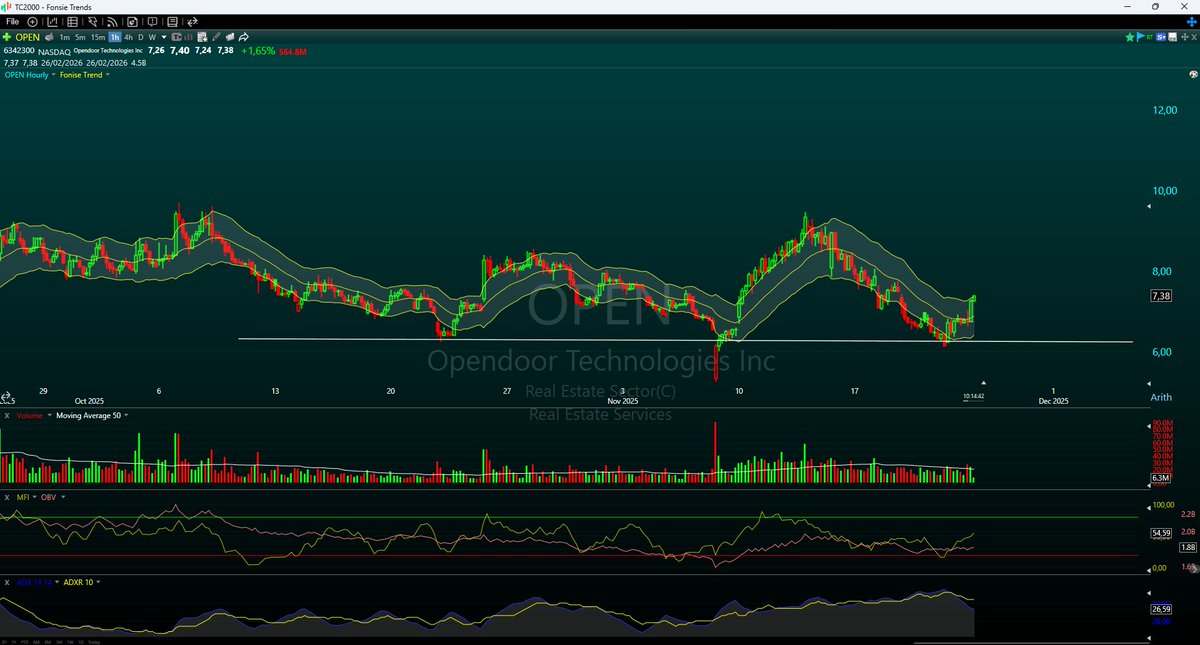Close the chart pane with X

[x=1194, y=37]
